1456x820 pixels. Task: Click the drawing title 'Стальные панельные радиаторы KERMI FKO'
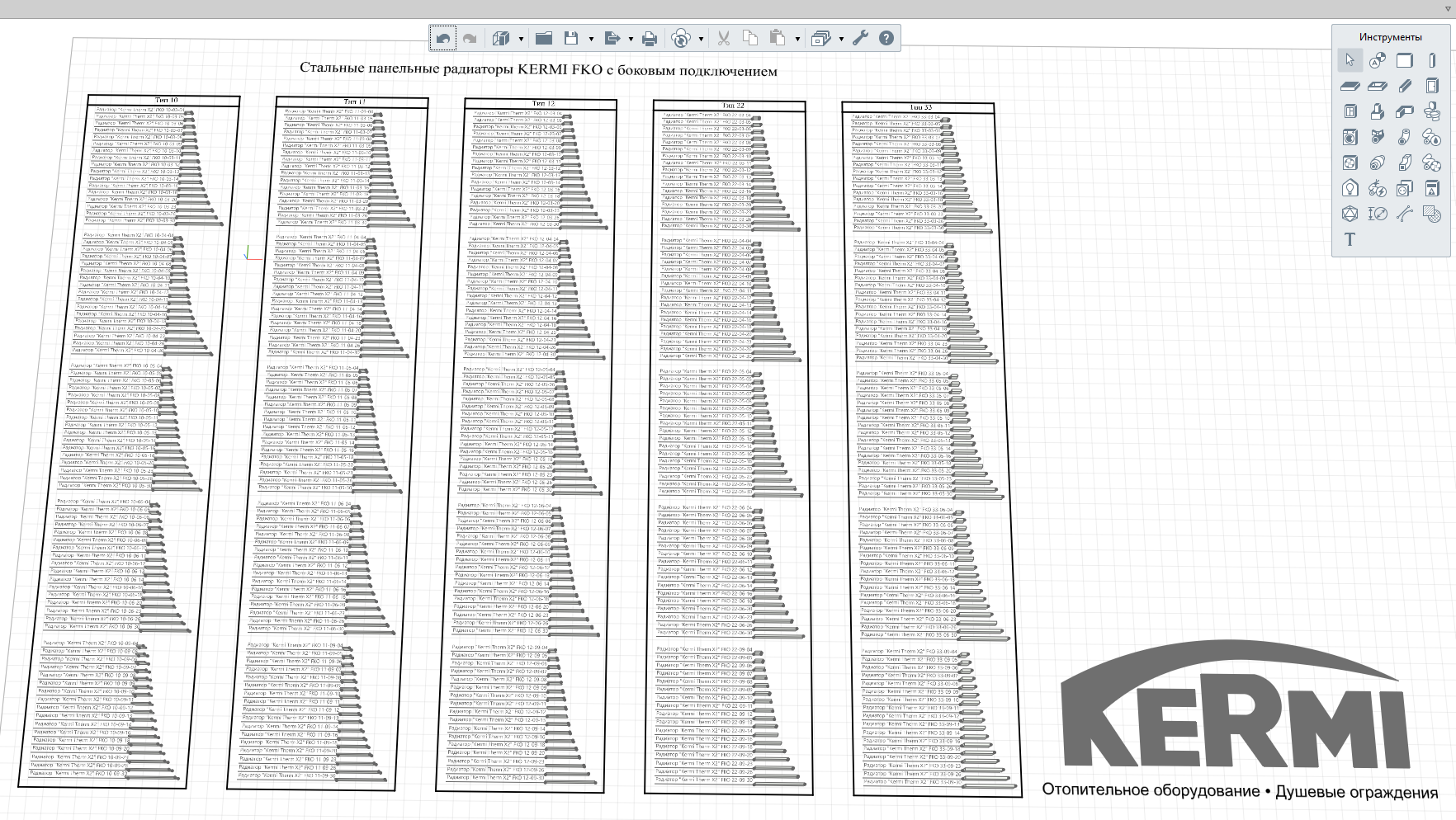(538, 70)
